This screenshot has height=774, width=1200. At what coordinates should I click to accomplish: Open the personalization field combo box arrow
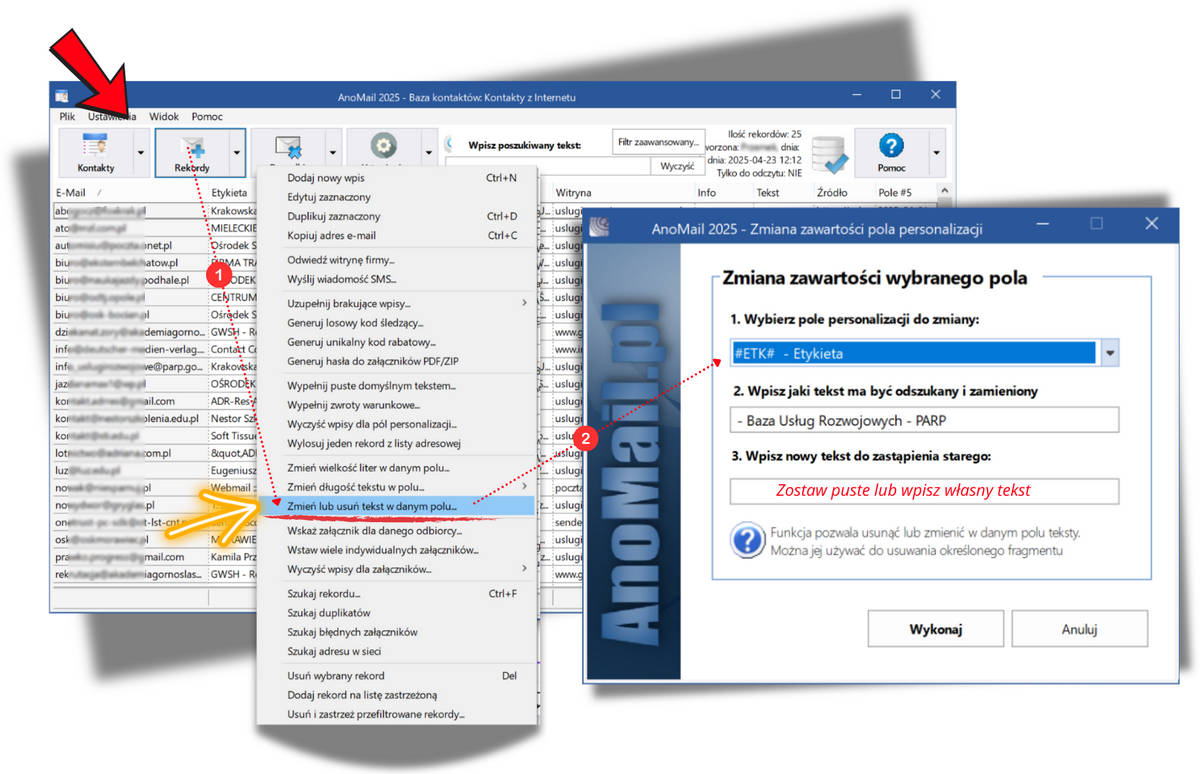coord(1110,353)
